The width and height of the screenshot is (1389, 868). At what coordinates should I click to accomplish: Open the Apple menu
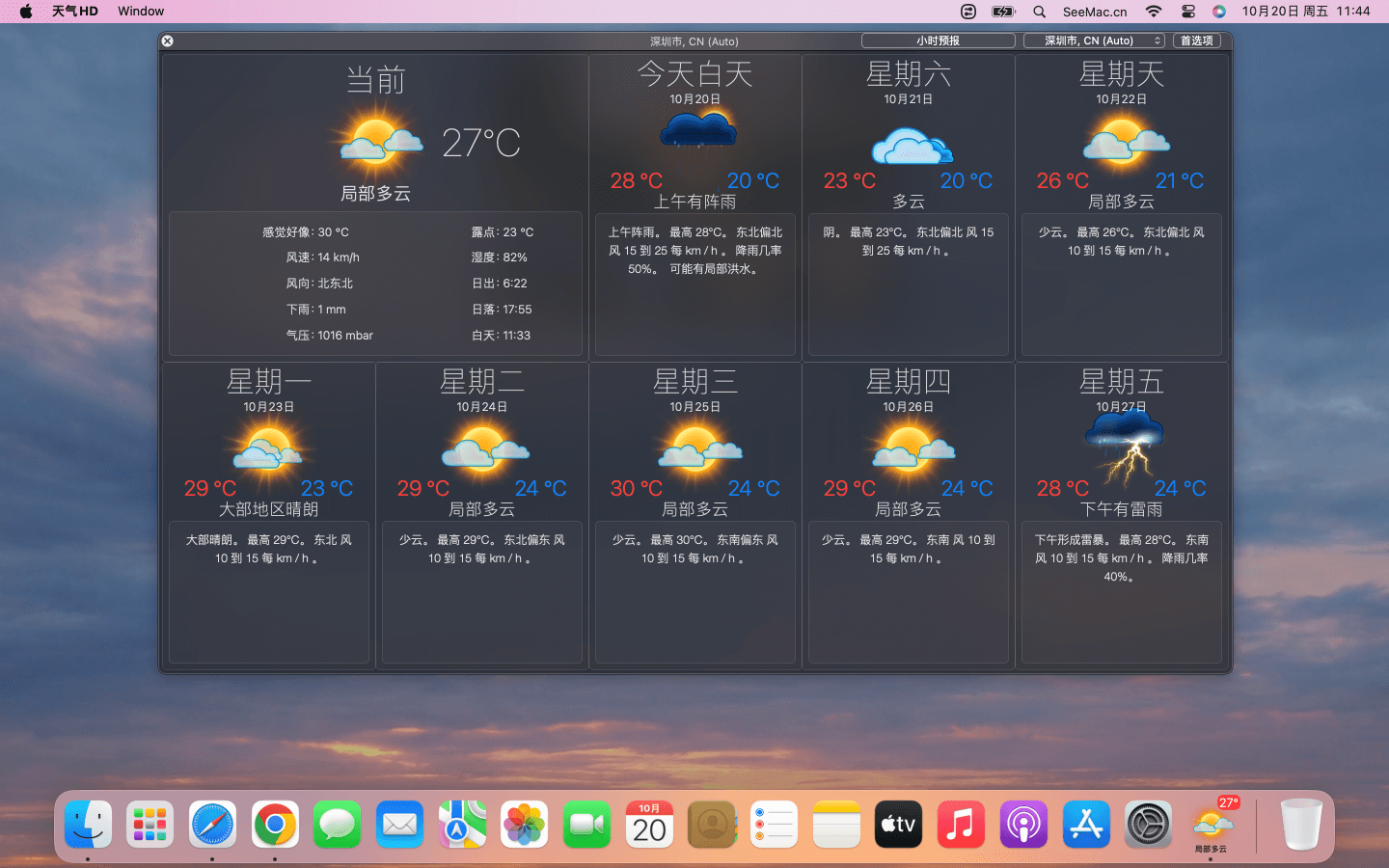[26, 12]
